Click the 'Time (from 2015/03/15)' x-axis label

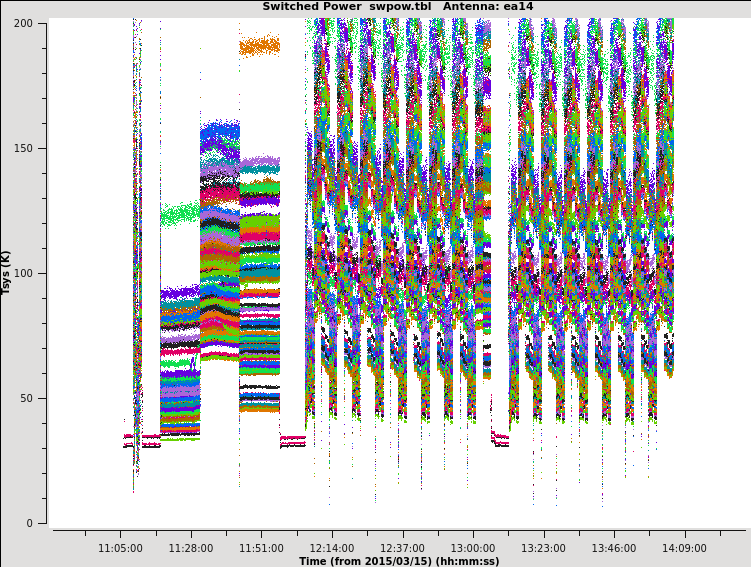tap(399, 561)
